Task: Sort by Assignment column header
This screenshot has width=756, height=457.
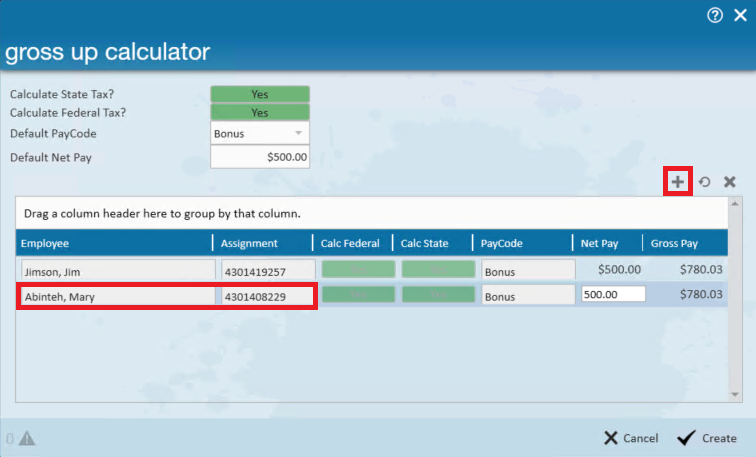Action: coord(263,243)
